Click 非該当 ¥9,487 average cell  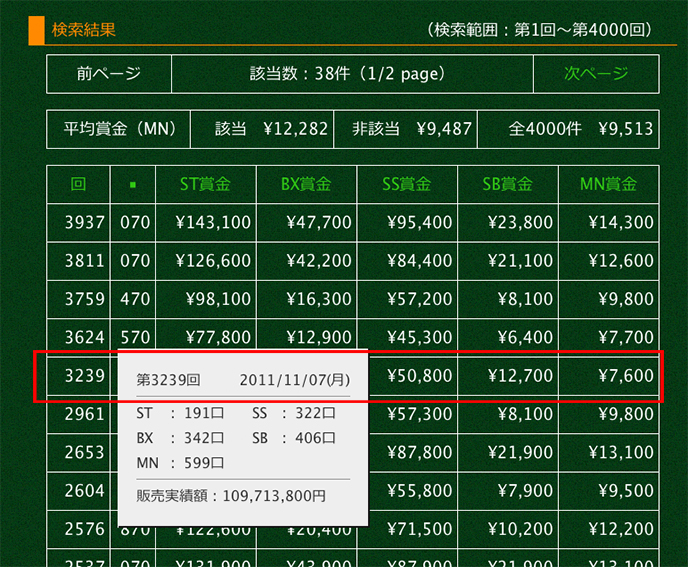point(405,129)
